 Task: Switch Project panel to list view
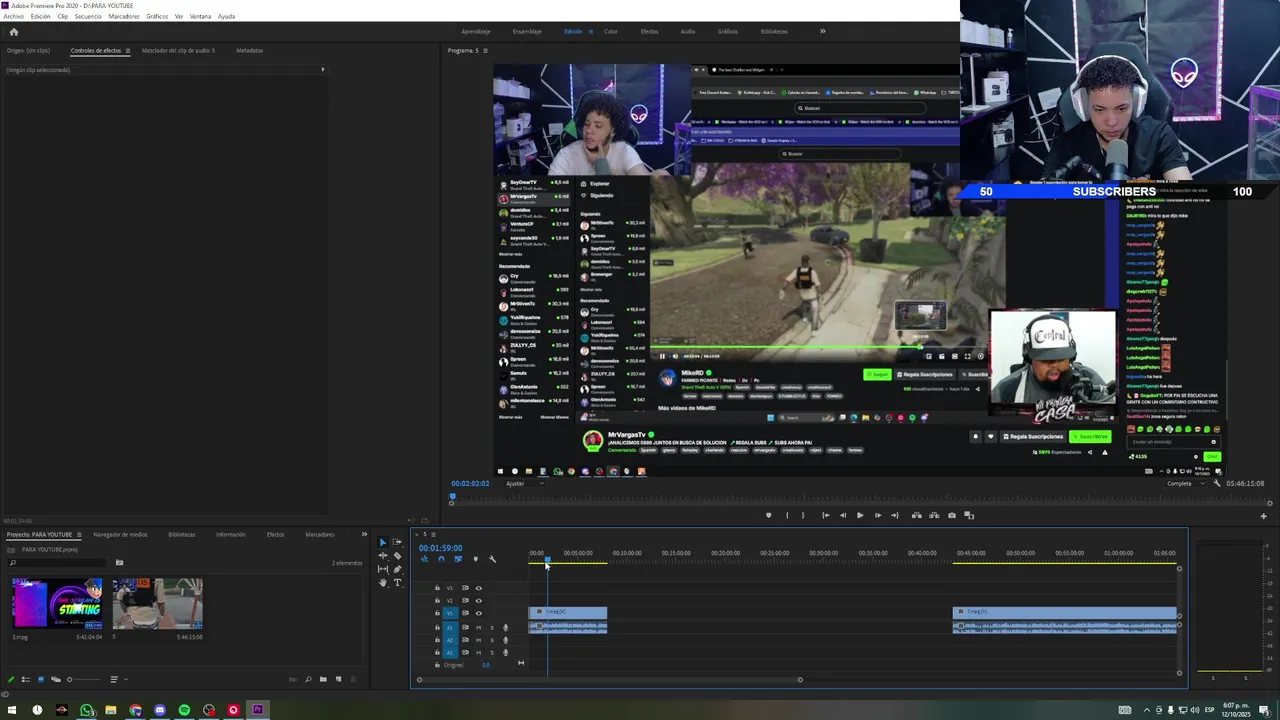click(26, 679)
